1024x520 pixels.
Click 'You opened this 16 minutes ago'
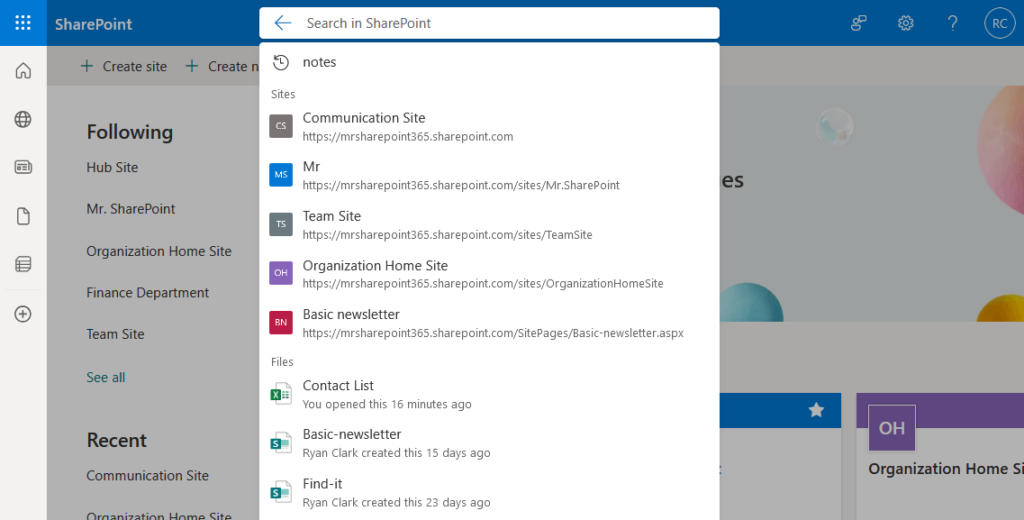pos(387,404)
